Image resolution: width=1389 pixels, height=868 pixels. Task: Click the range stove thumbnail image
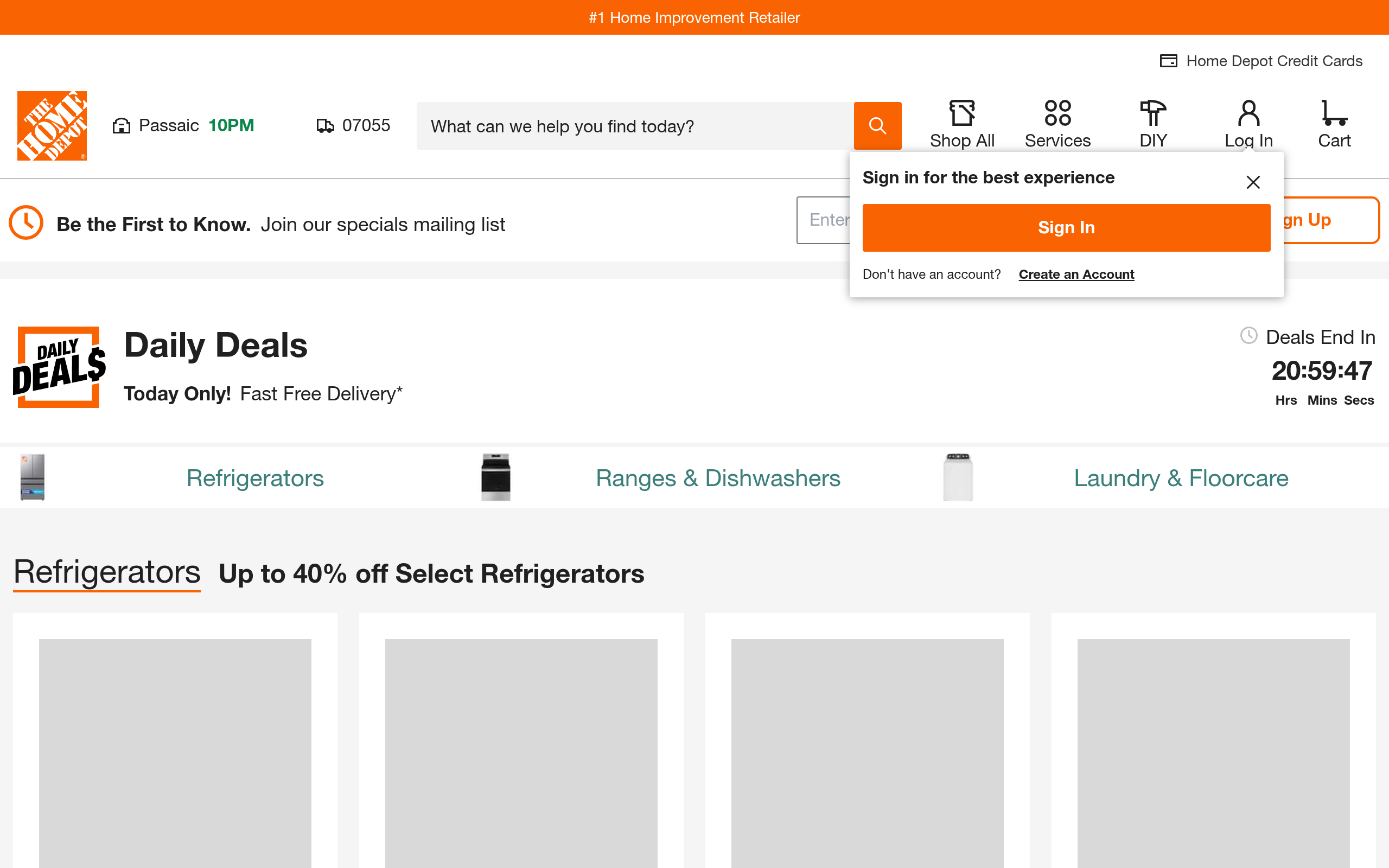(x=496, y=477)
